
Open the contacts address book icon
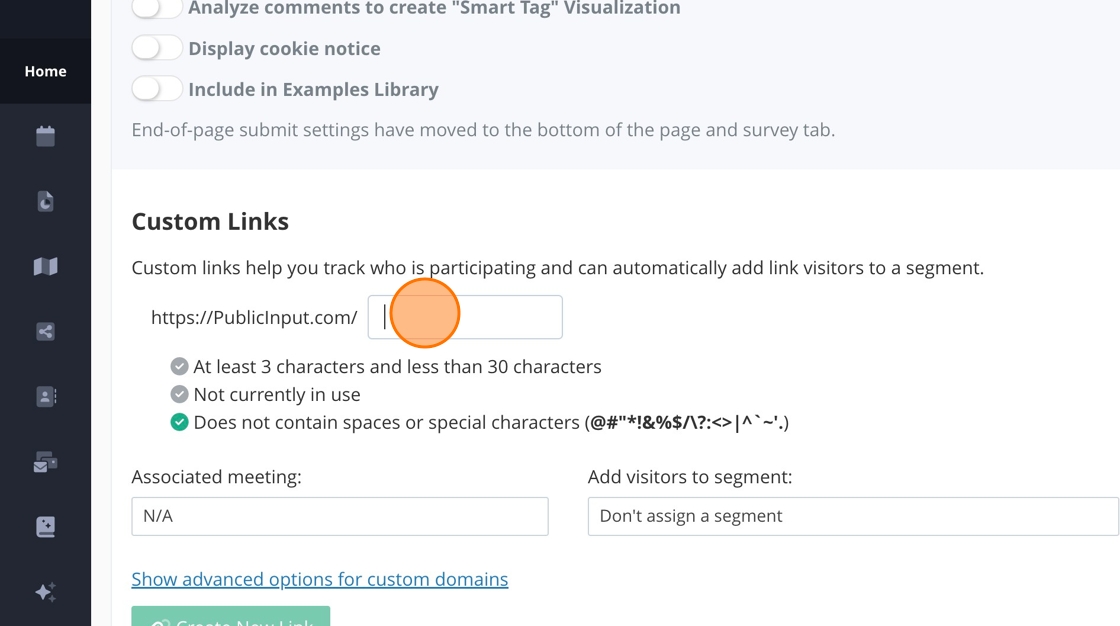45,396
